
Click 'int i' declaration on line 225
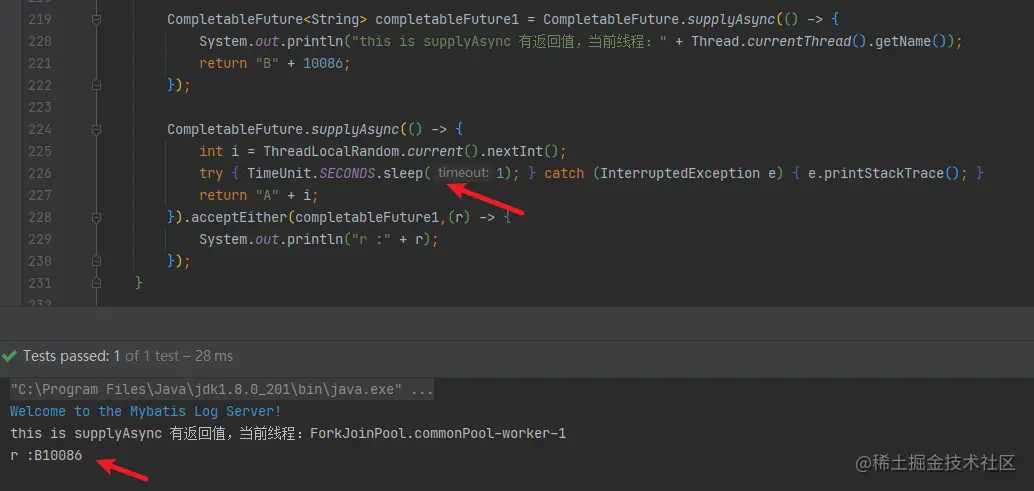tap(219, 151)
